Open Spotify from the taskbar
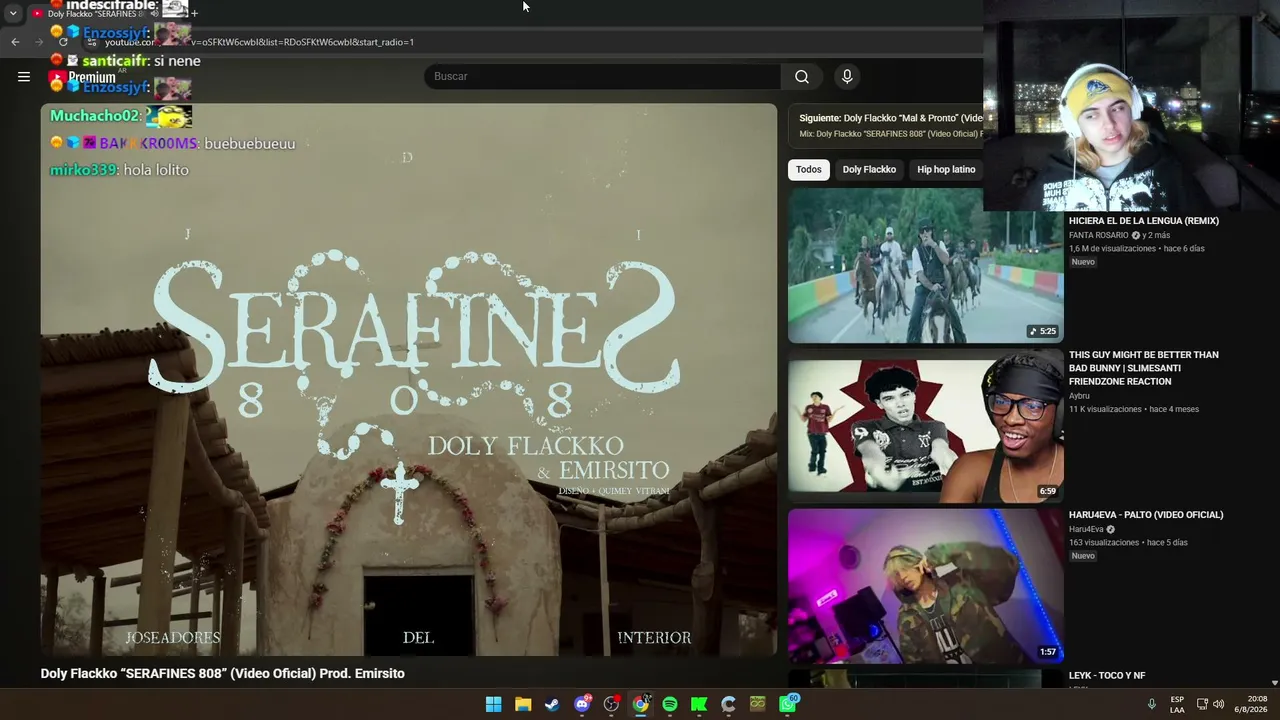 coord(670,704)
